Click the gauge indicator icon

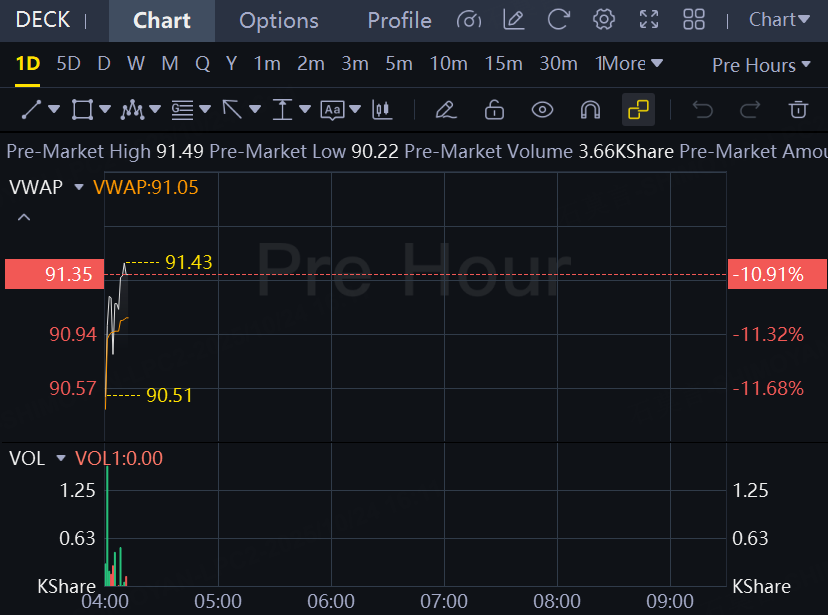[469, 20]
